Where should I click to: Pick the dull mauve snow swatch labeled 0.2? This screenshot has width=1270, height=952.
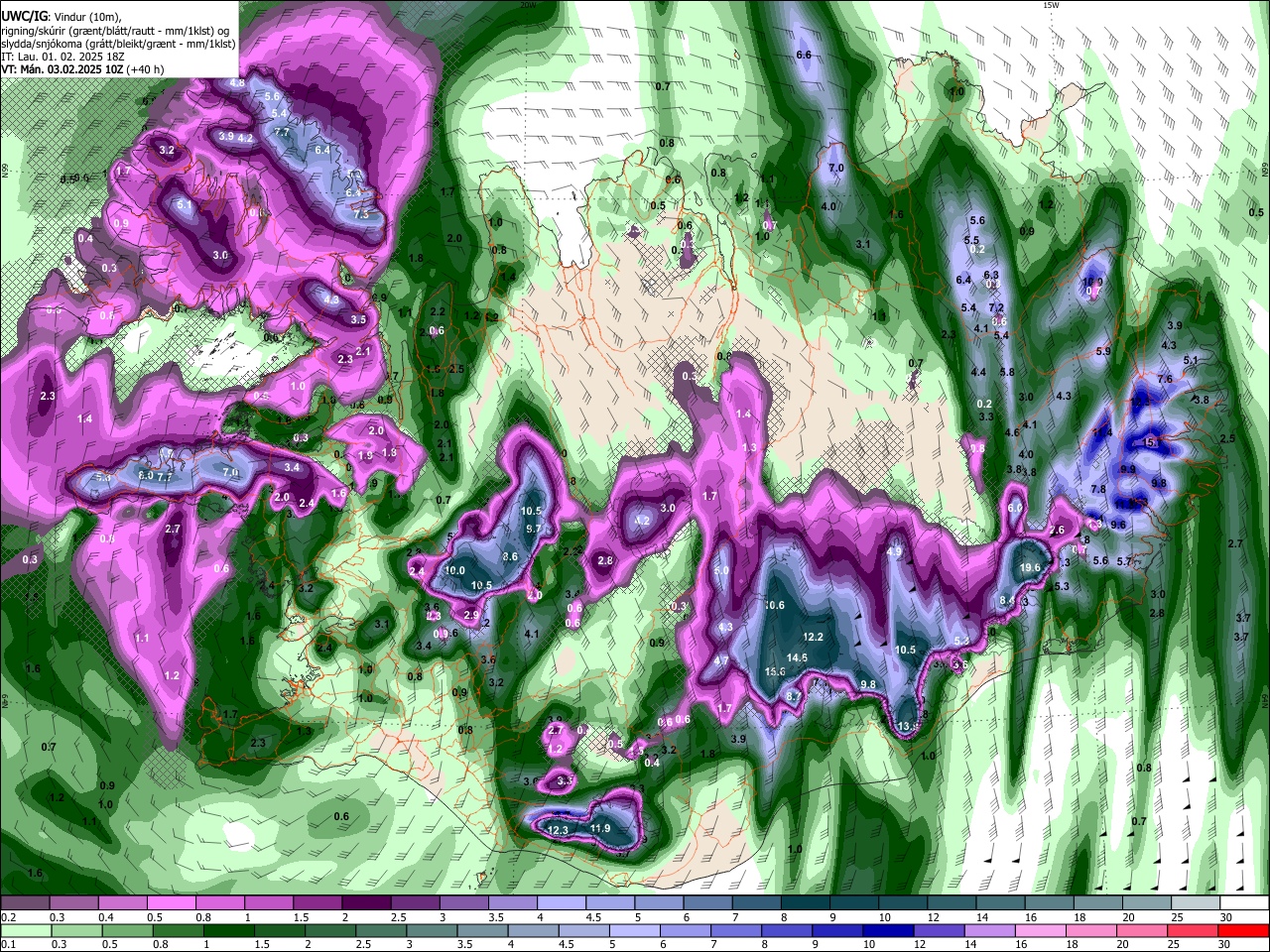pyautogui.click(x=25, y=903)
